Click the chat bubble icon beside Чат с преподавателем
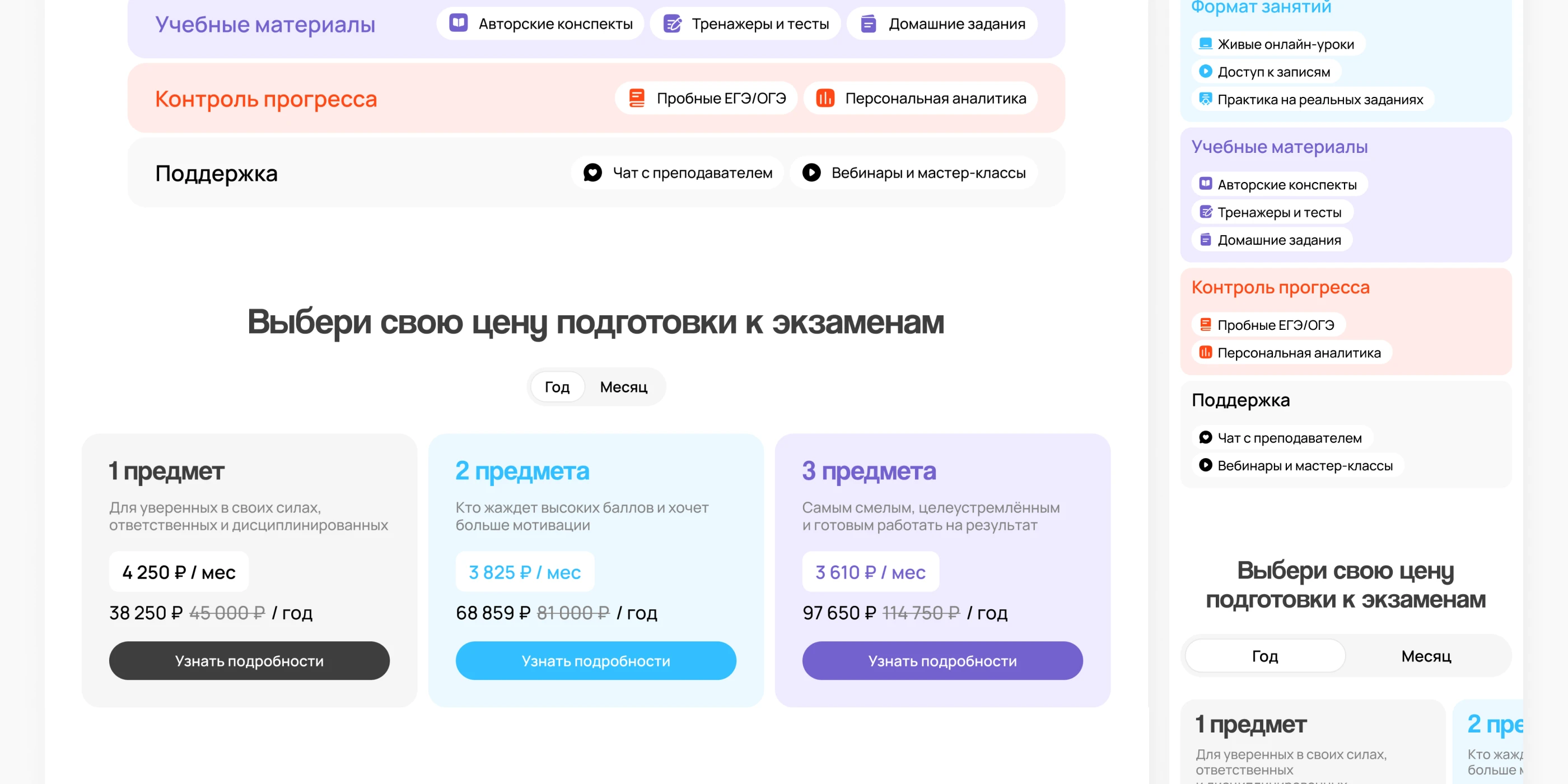The height and width of the screenshot is (784, 1568). (592, 172)
